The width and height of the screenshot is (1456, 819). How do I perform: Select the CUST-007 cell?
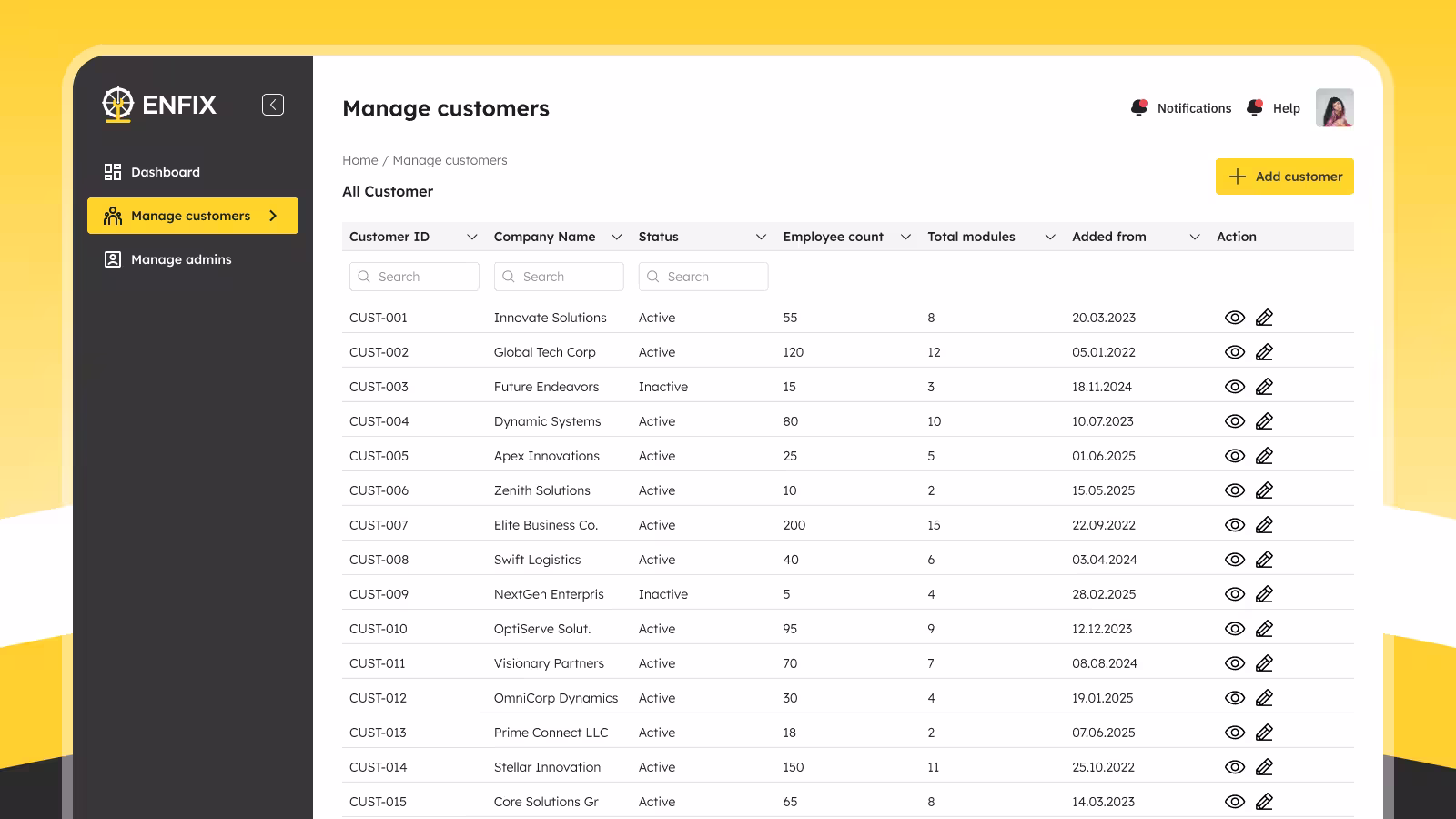coord(379,525)
